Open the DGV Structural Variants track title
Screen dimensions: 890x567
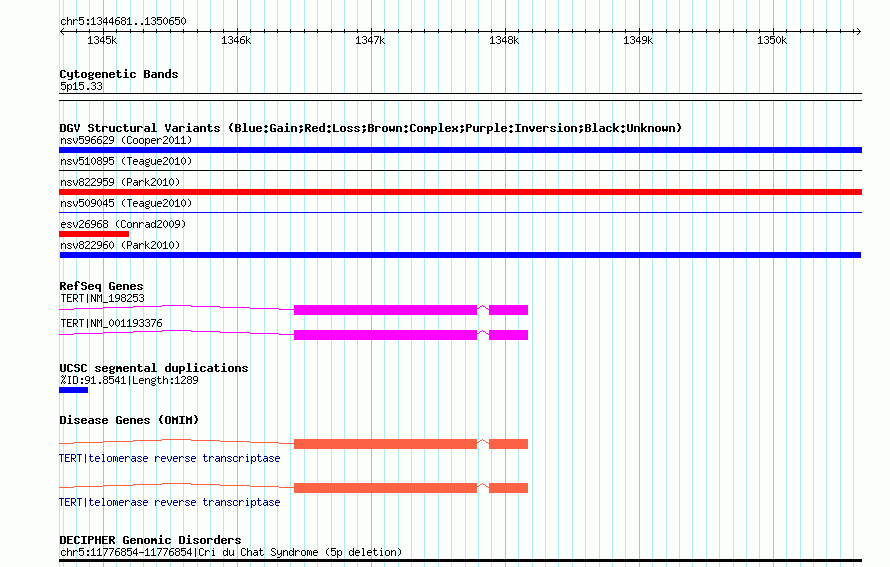click(x=370, y=128)
